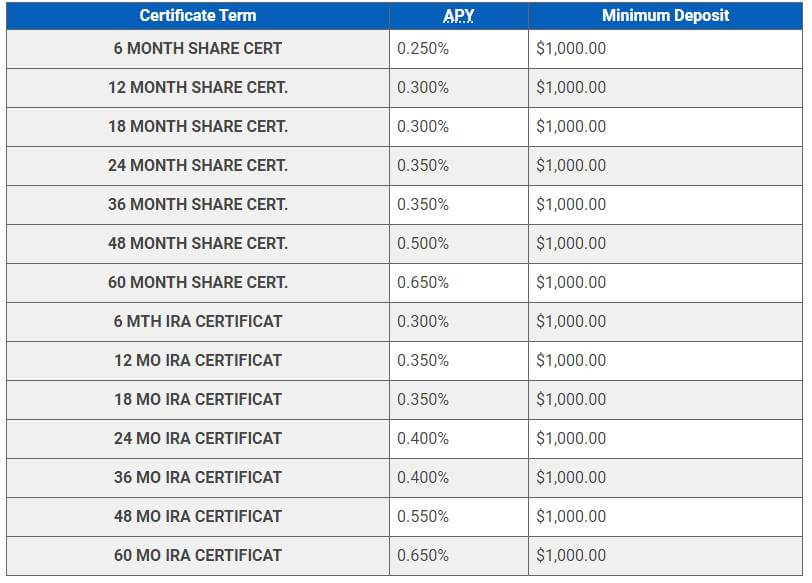Click the 0.300% APY for 6 MTH IRA

point(423,322)
